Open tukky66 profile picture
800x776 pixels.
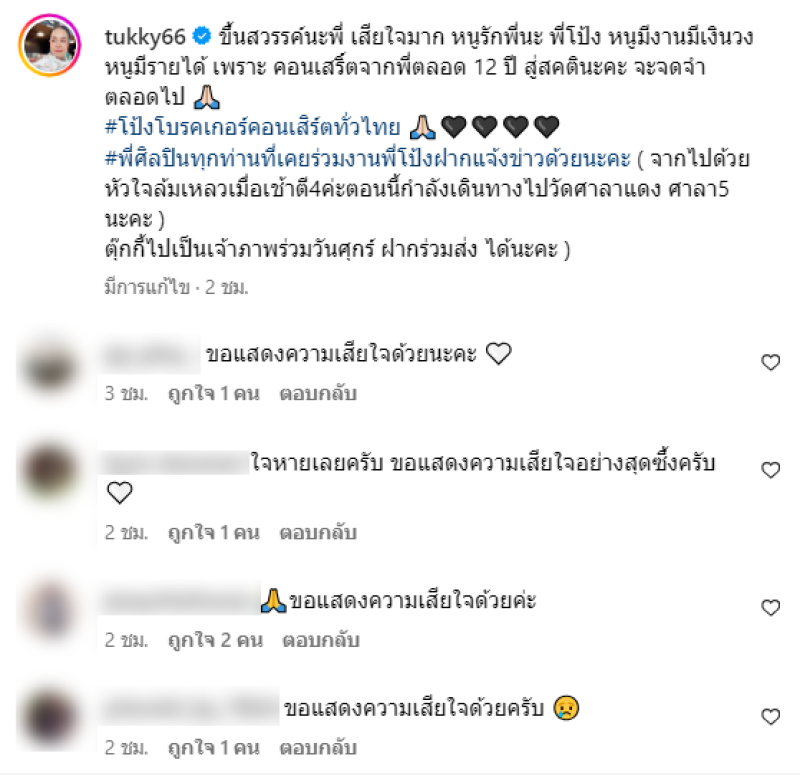tap(49, 45)
